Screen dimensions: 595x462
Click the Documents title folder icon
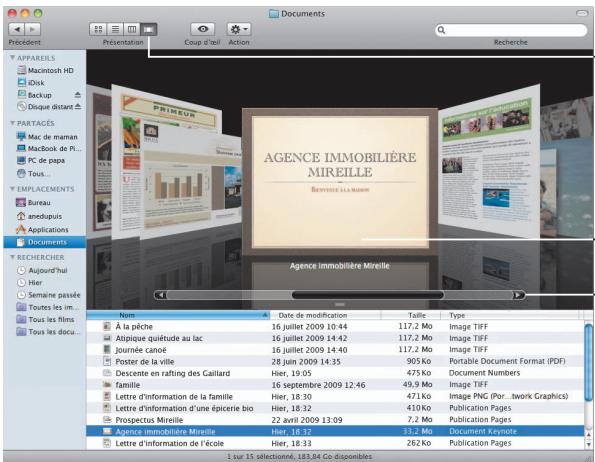274,14
